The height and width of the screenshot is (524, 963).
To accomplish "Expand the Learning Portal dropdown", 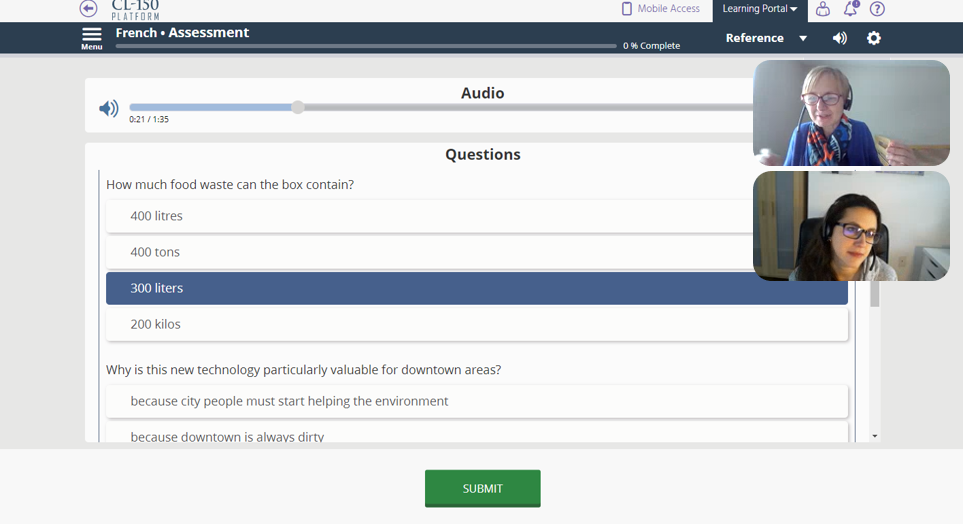I will 760,9.
